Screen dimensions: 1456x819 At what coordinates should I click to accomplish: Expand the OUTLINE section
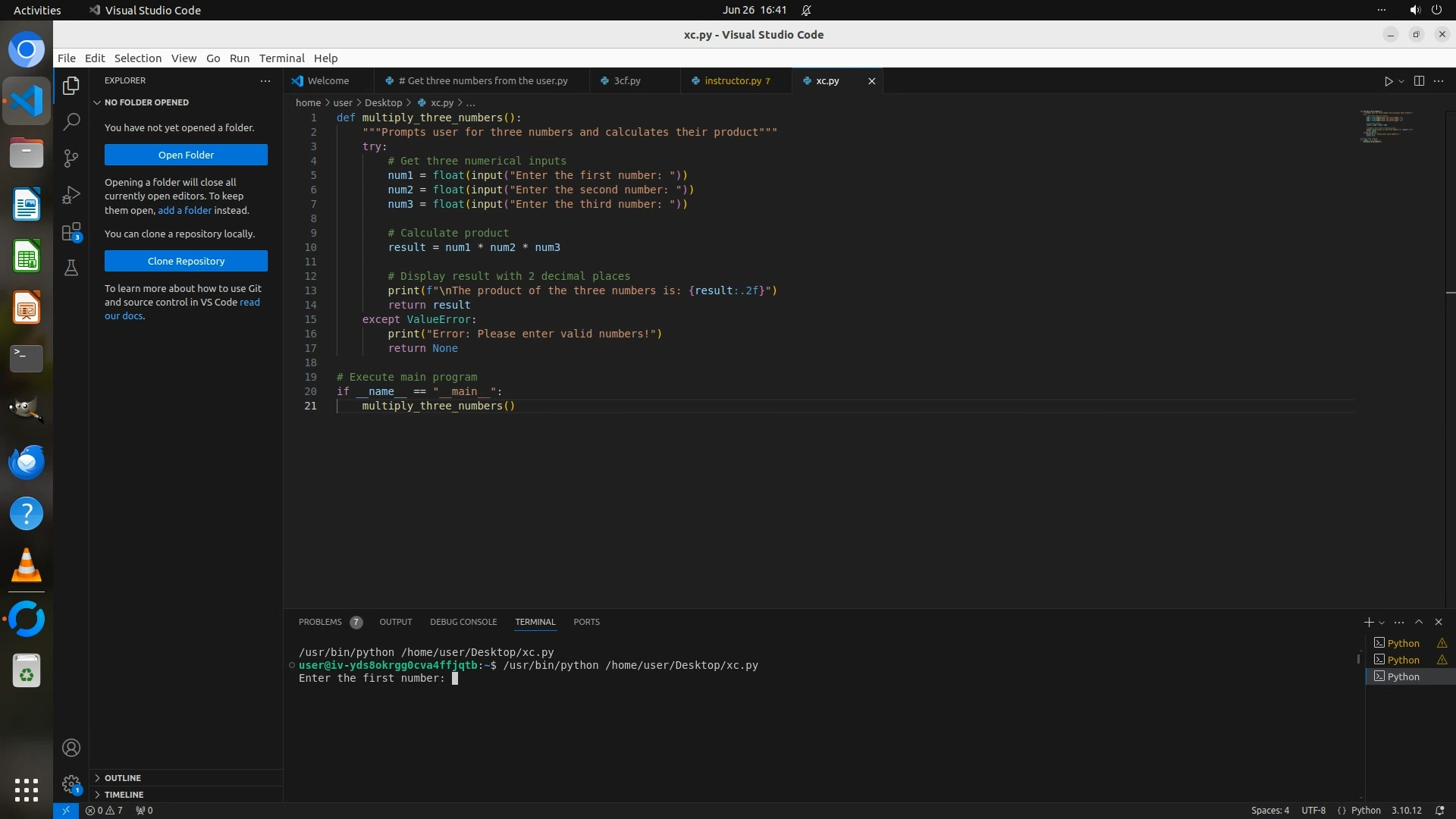point(122,778)
